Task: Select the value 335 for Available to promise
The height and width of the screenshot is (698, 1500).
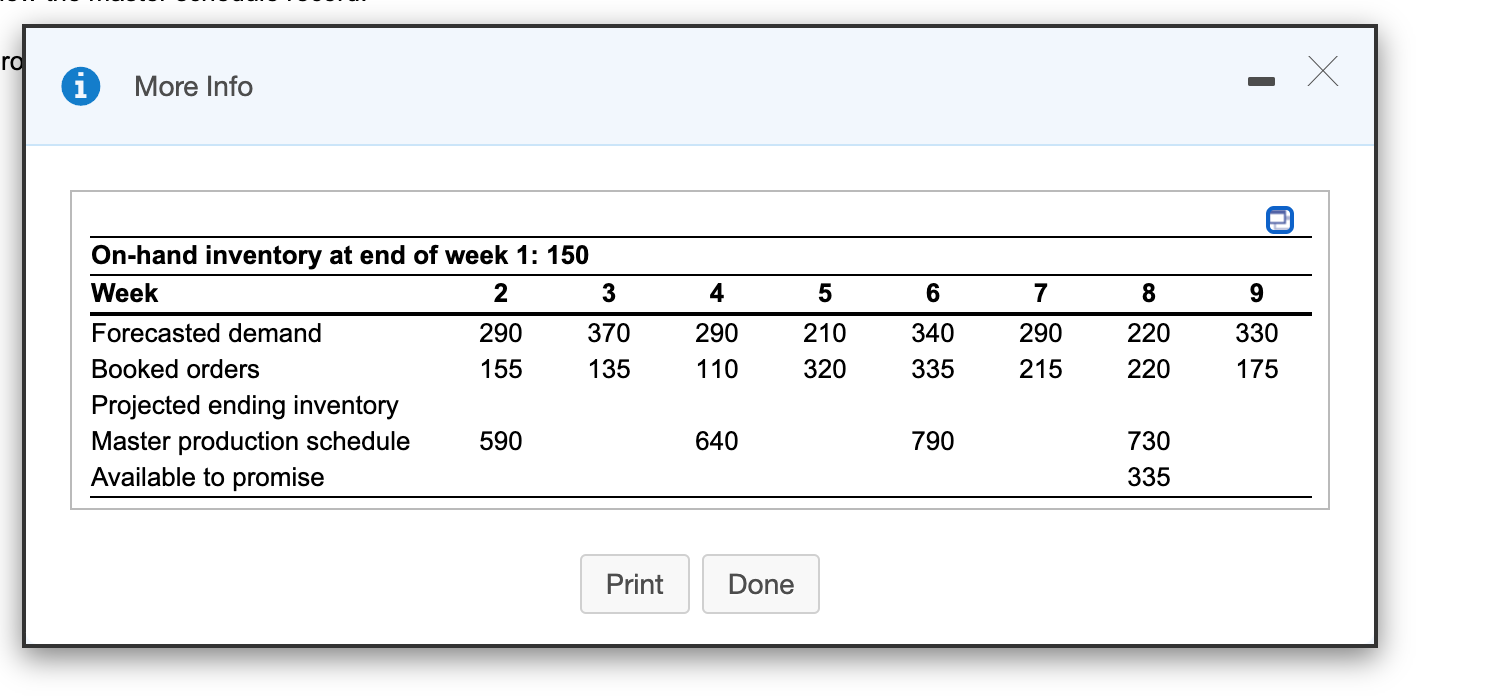Action: point(1148,477)
